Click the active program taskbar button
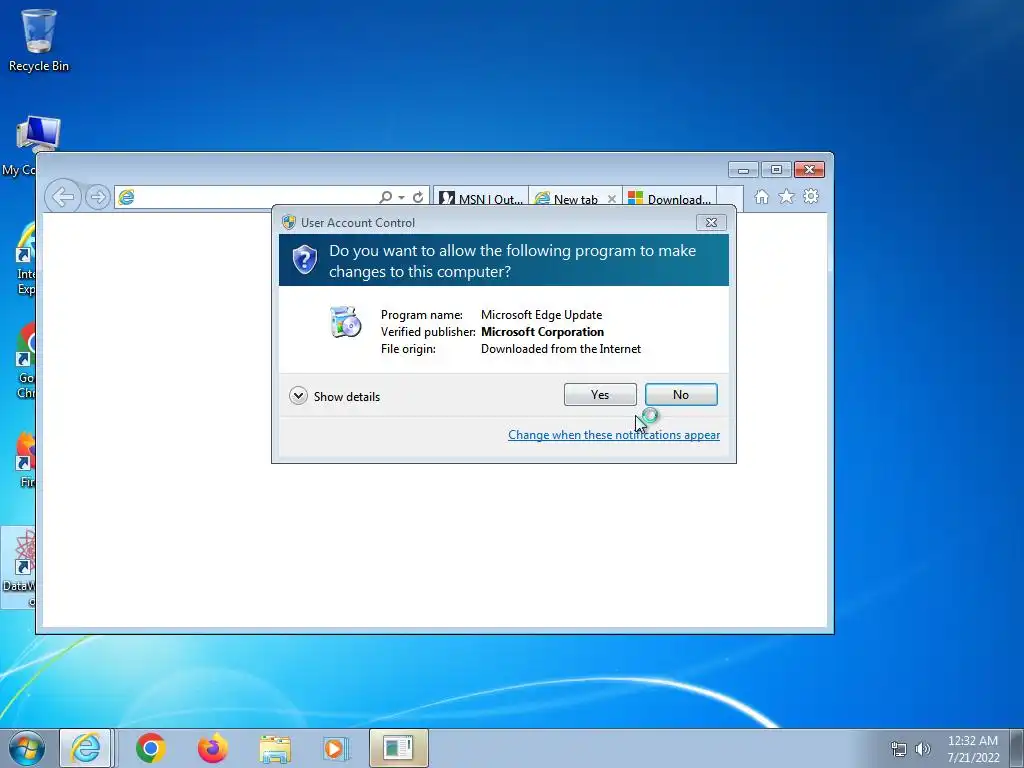 pyautogui.click(x=398, y=748)
